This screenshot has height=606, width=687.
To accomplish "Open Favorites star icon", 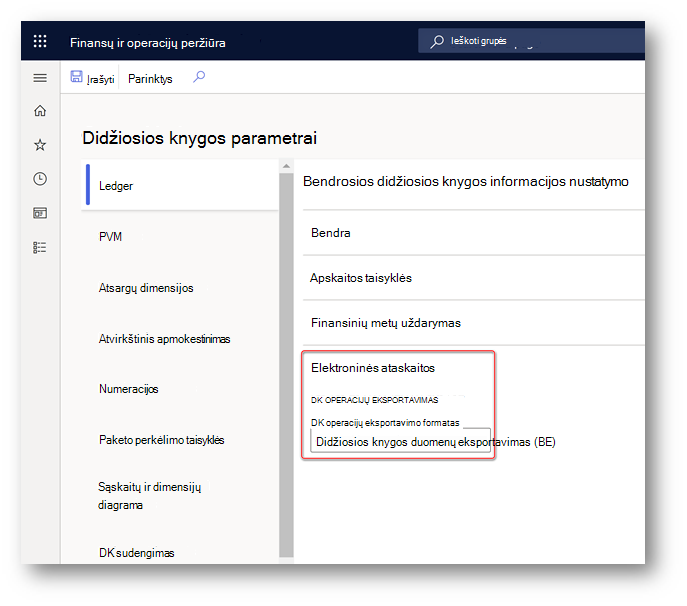I will pos(40,145).
